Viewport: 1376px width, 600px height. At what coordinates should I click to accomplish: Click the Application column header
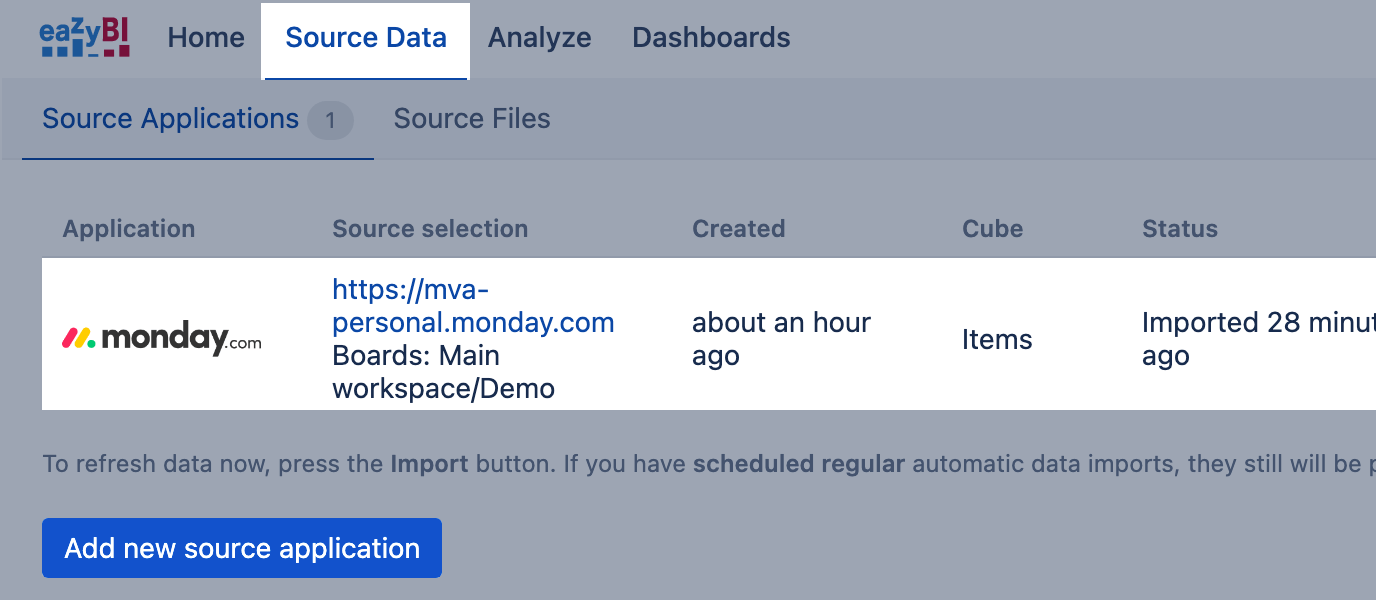[129, 229]
